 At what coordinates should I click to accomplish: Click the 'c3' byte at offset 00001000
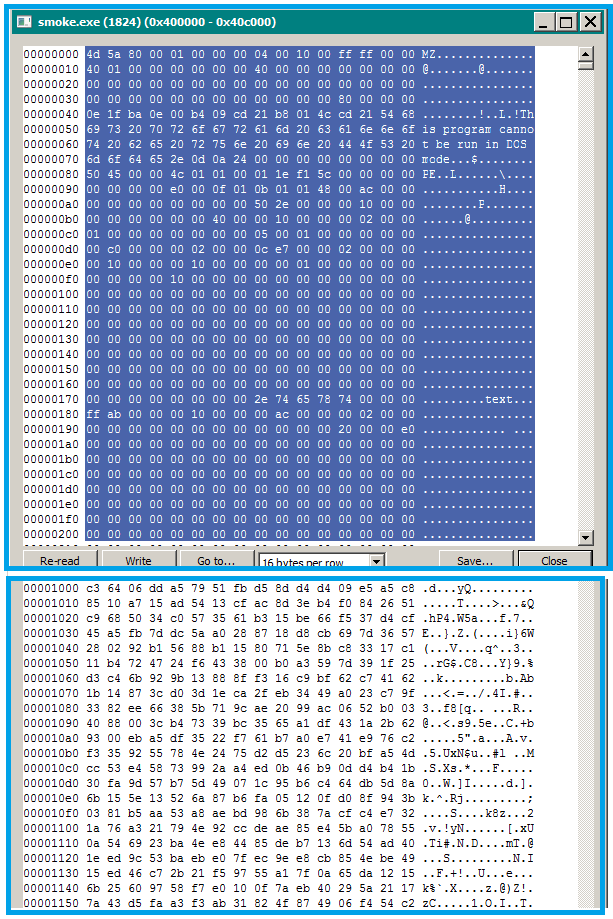click(93, 587)
